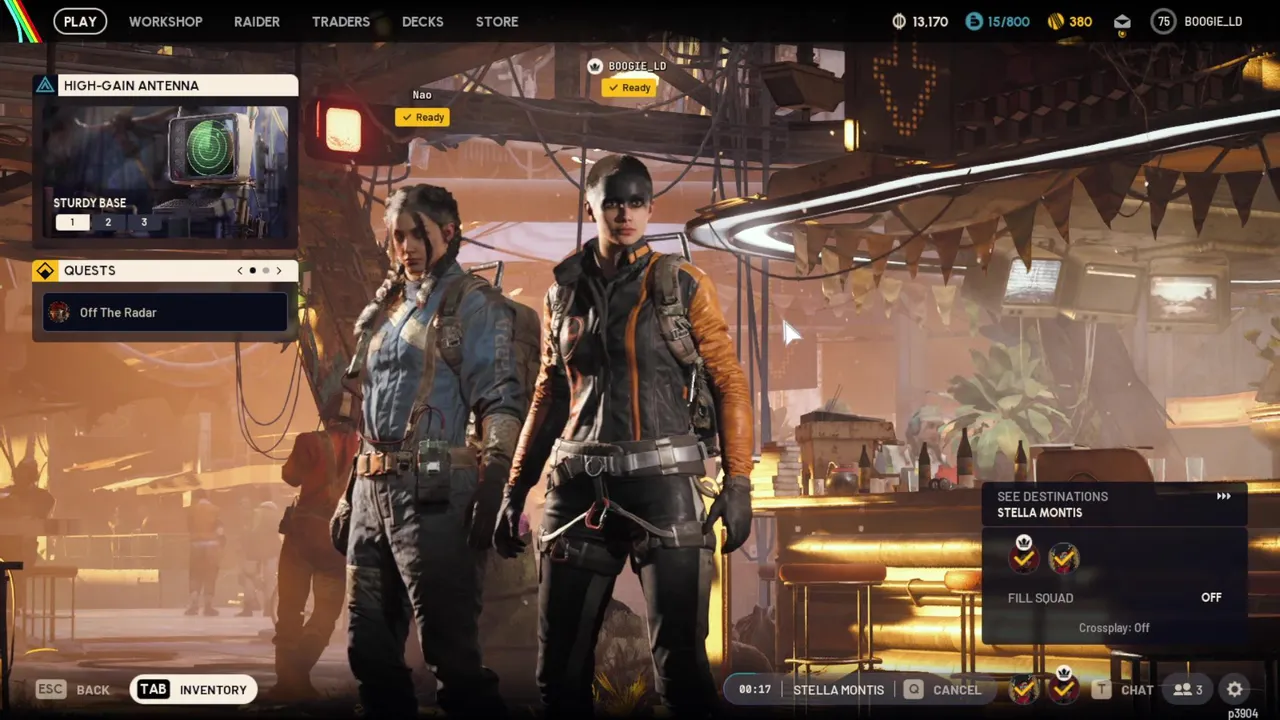Open the settings gear
This screenshot has width=1280, height=720.
tap(1235, 690)
